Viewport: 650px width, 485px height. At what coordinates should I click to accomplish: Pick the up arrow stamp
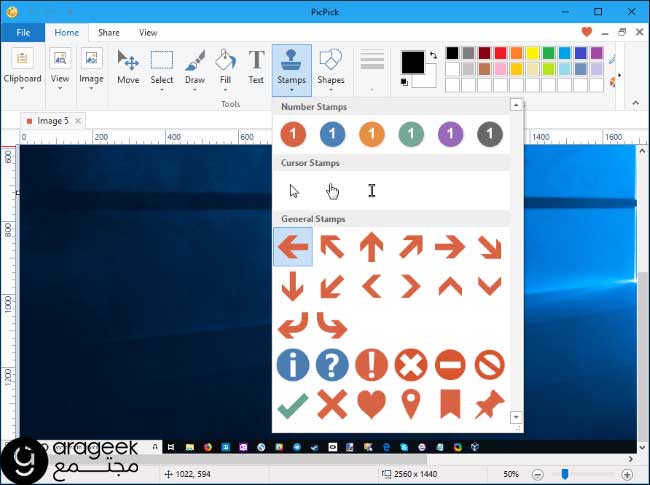pos(371,247)
